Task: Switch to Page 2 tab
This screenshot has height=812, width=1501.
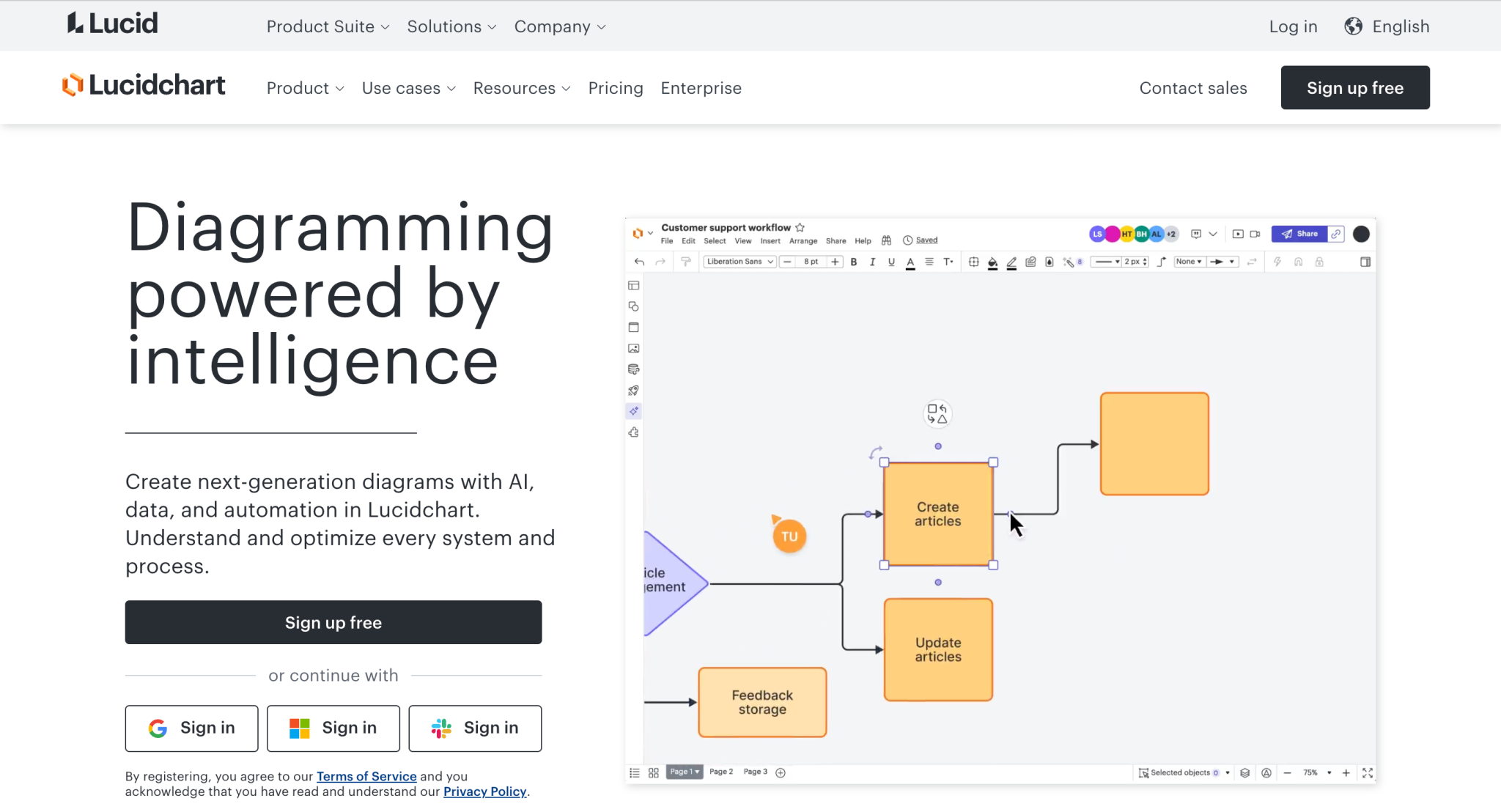Action: (720, 772)
